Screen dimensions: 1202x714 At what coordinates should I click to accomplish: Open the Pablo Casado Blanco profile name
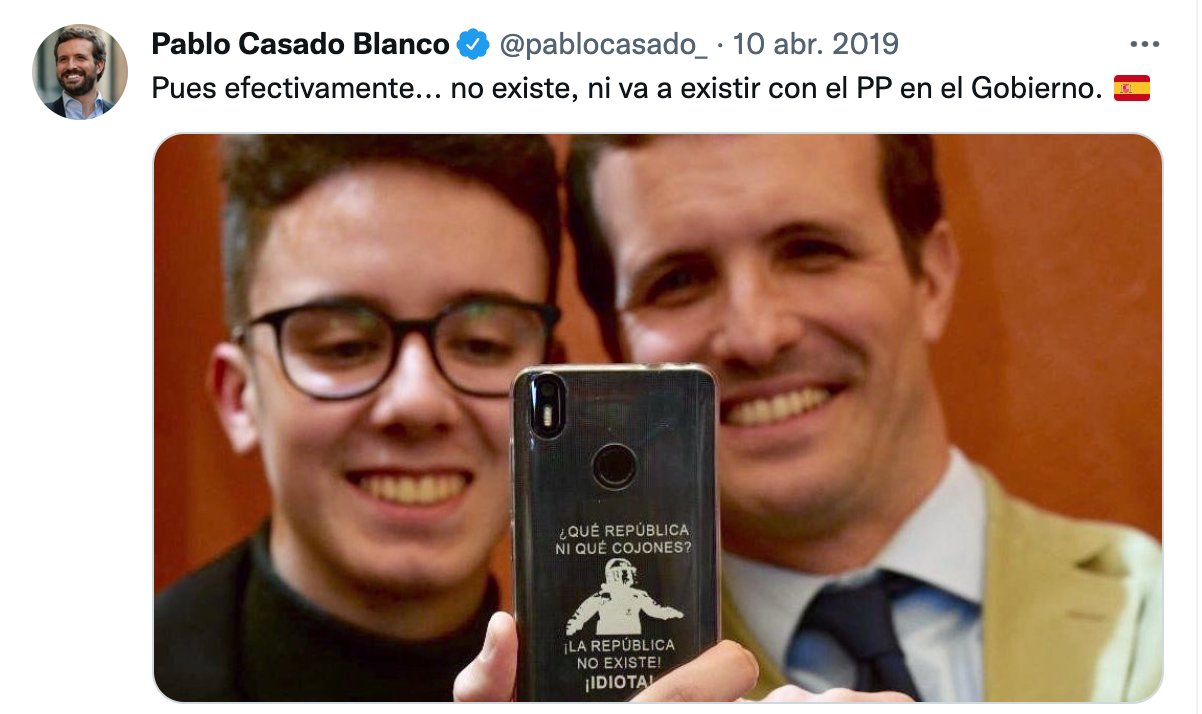(301, 45)
